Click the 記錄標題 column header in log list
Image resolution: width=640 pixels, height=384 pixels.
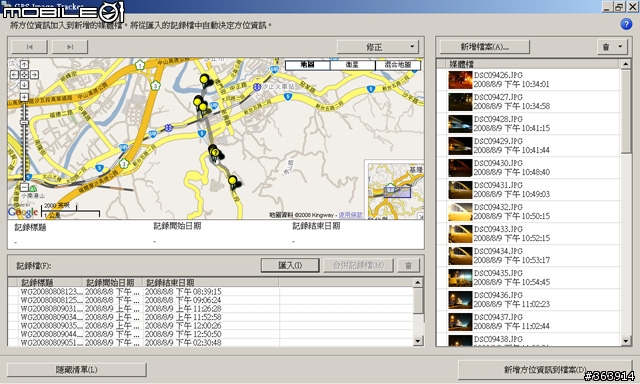pos(51,282)
